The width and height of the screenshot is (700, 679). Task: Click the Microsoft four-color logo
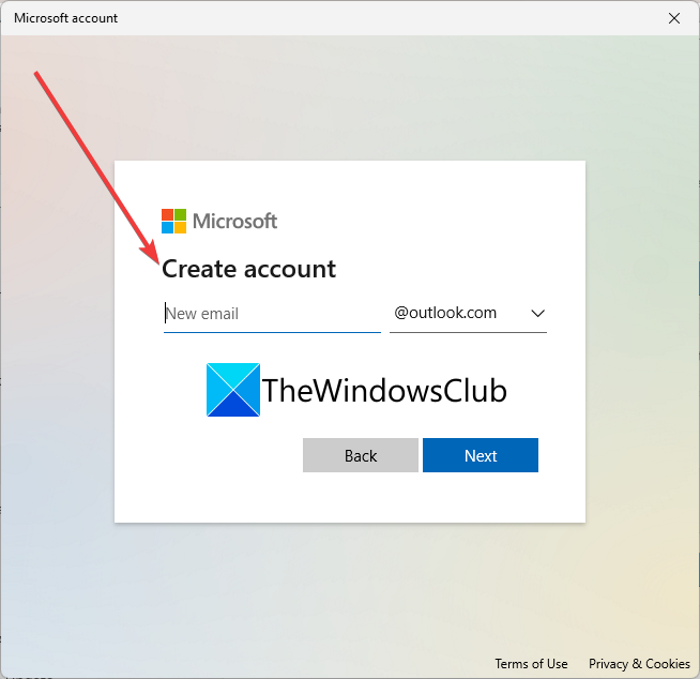point(174,221)
